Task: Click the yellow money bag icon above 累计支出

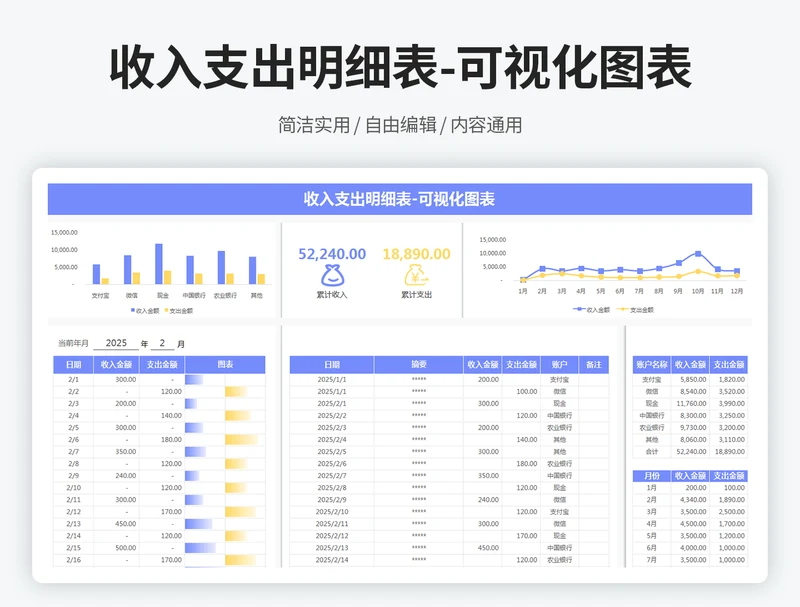Action: (416, 275)
